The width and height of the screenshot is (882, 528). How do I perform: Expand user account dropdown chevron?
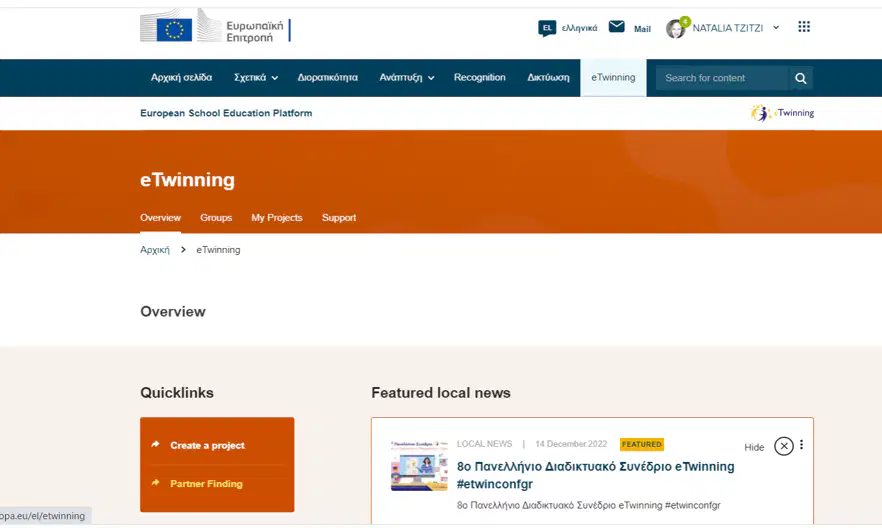click(x=776, y=28)
